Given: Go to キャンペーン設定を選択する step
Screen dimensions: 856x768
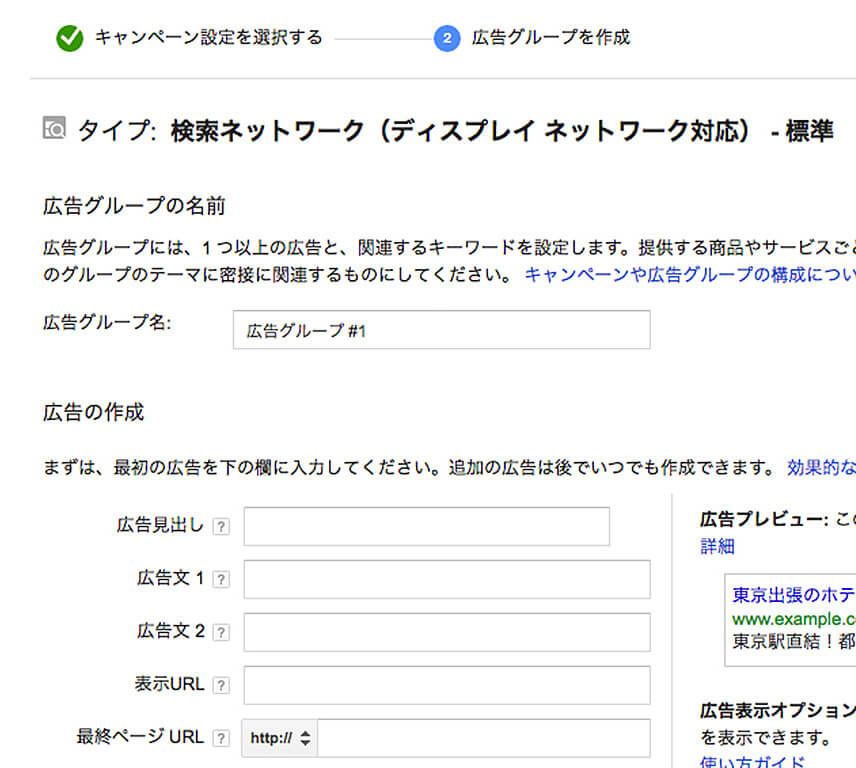Looking at the screenshot, I should click(209, 37).
